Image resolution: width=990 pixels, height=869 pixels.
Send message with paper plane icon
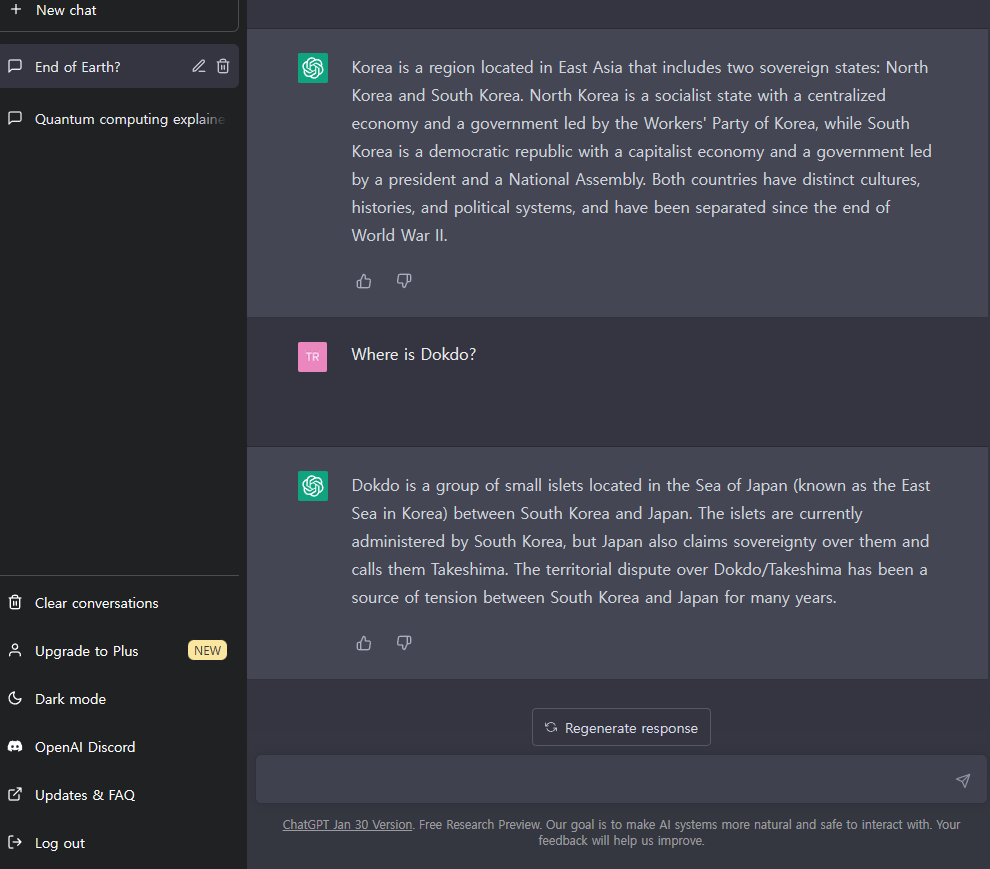(x=963, y=781)
